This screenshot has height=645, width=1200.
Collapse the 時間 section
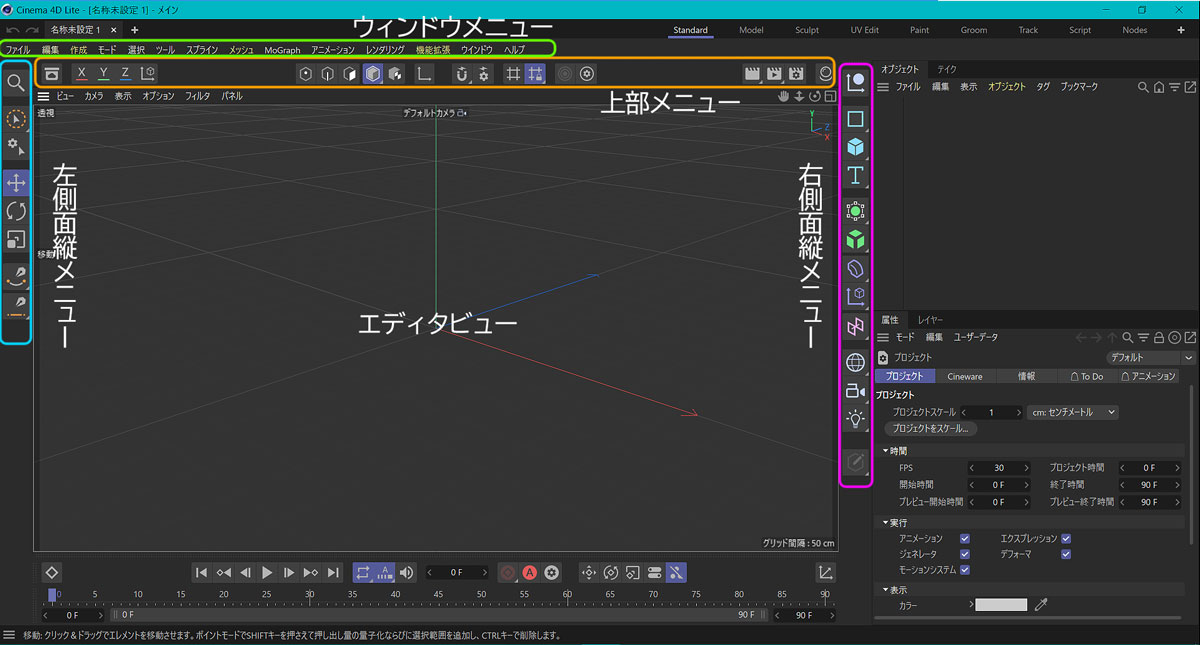coord(887,451)
